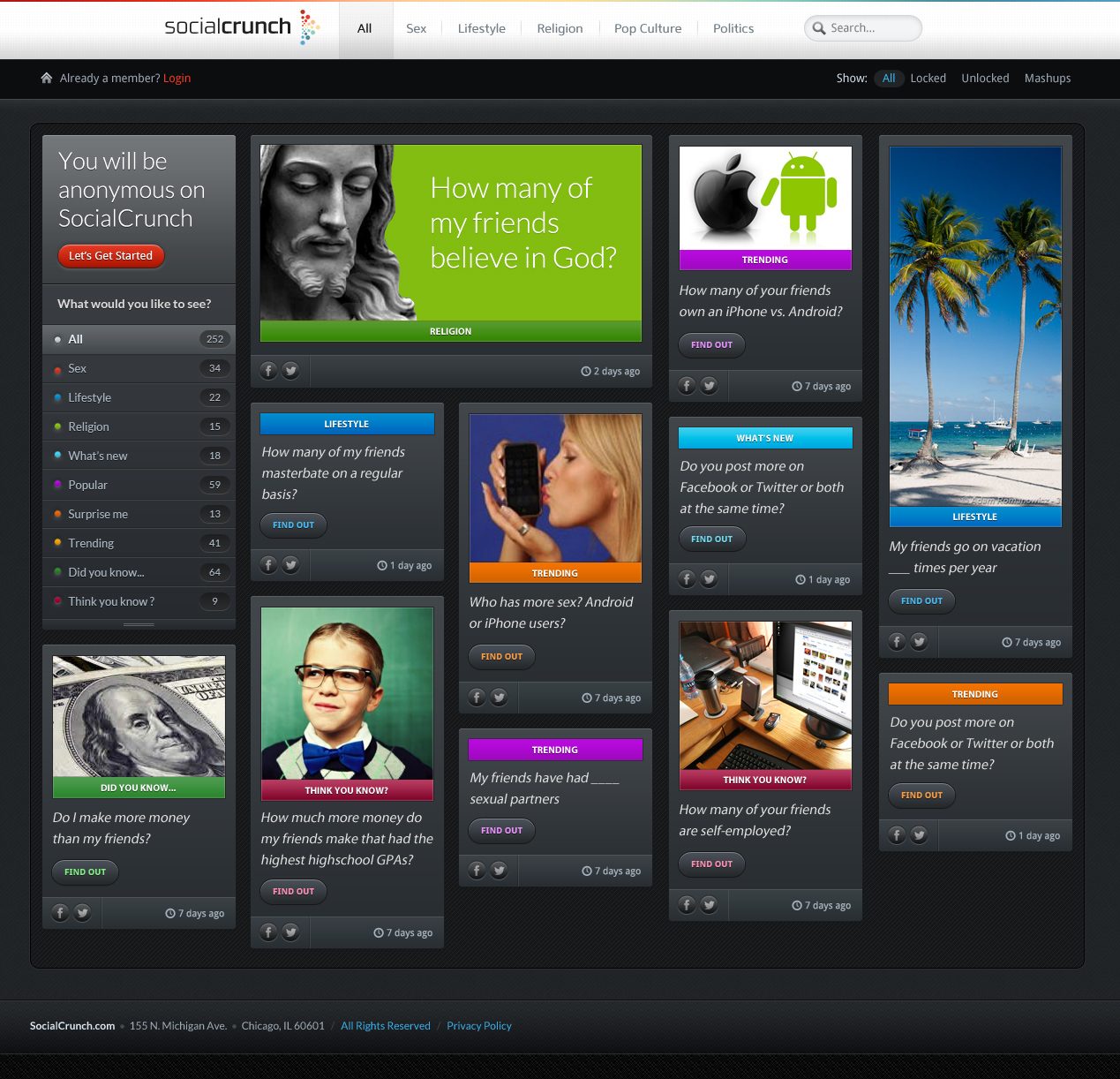The image size is (1120, 1079).
Task: Open the Sex tab in the top navigation
Action: coord(417,28)
